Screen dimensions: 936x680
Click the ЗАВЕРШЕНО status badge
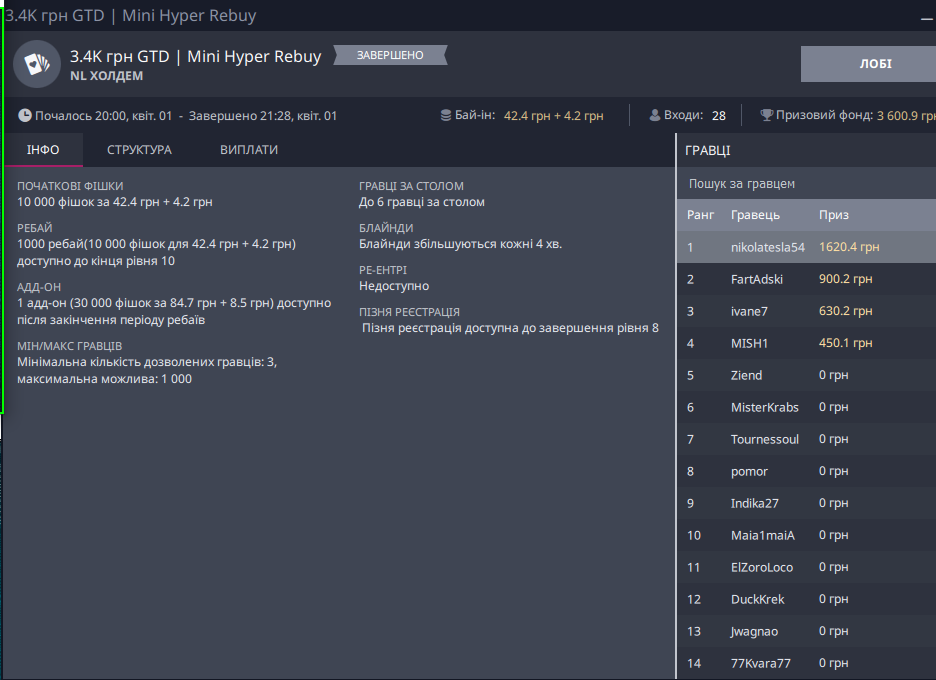(390, 55)
